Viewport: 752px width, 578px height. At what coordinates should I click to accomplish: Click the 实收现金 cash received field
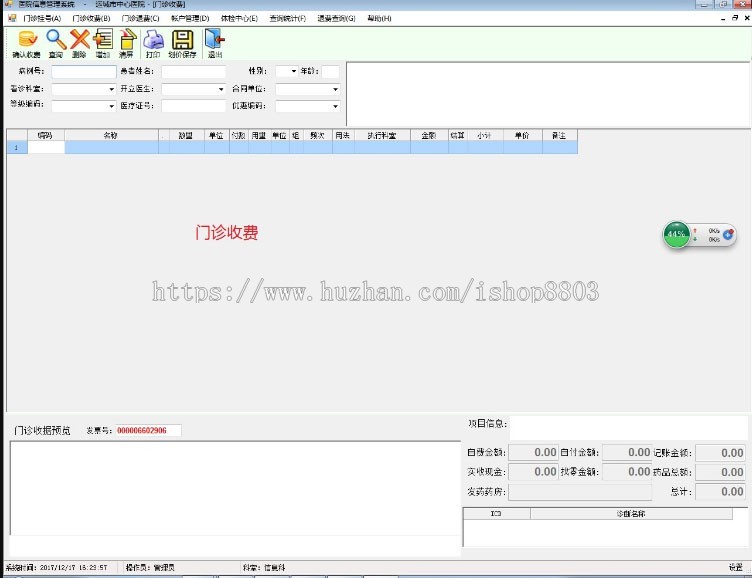[x=532, y=472]
